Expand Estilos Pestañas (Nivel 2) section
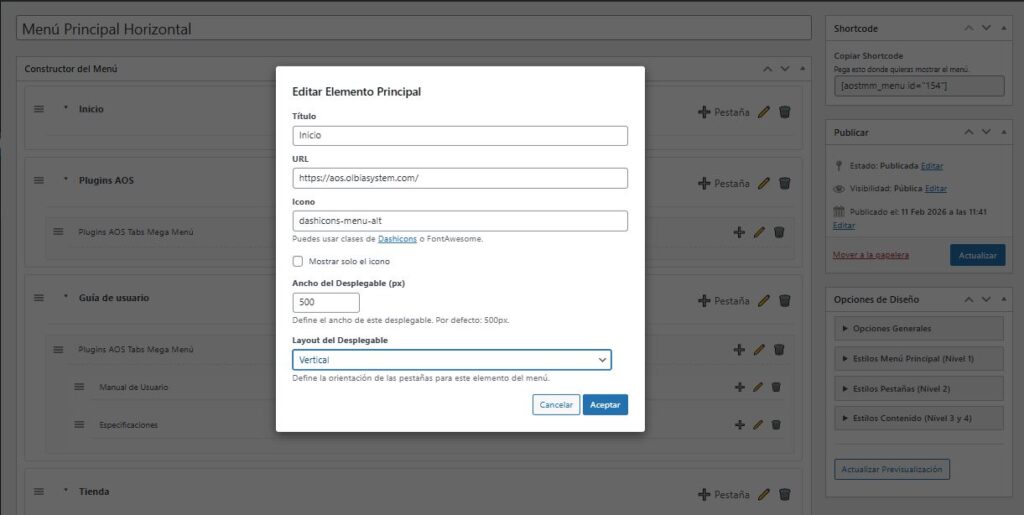The height and width of the screenshot is (515, 1024). pyautogui.click(x=918, y=388)
